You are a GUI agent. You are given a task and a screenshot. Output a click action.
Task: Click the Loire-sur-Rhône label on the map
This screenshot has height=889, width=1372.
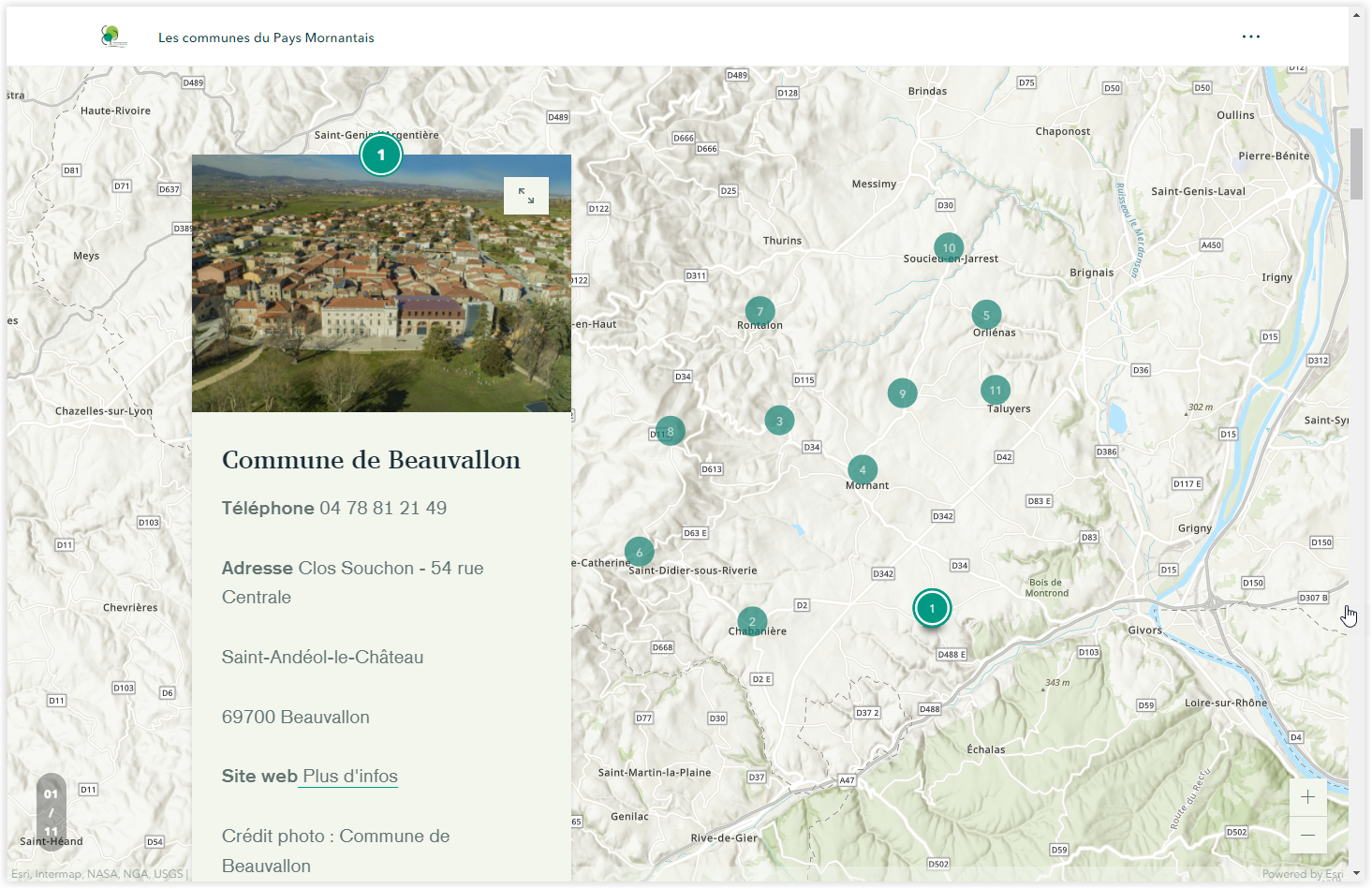[x=1226, y=703]
